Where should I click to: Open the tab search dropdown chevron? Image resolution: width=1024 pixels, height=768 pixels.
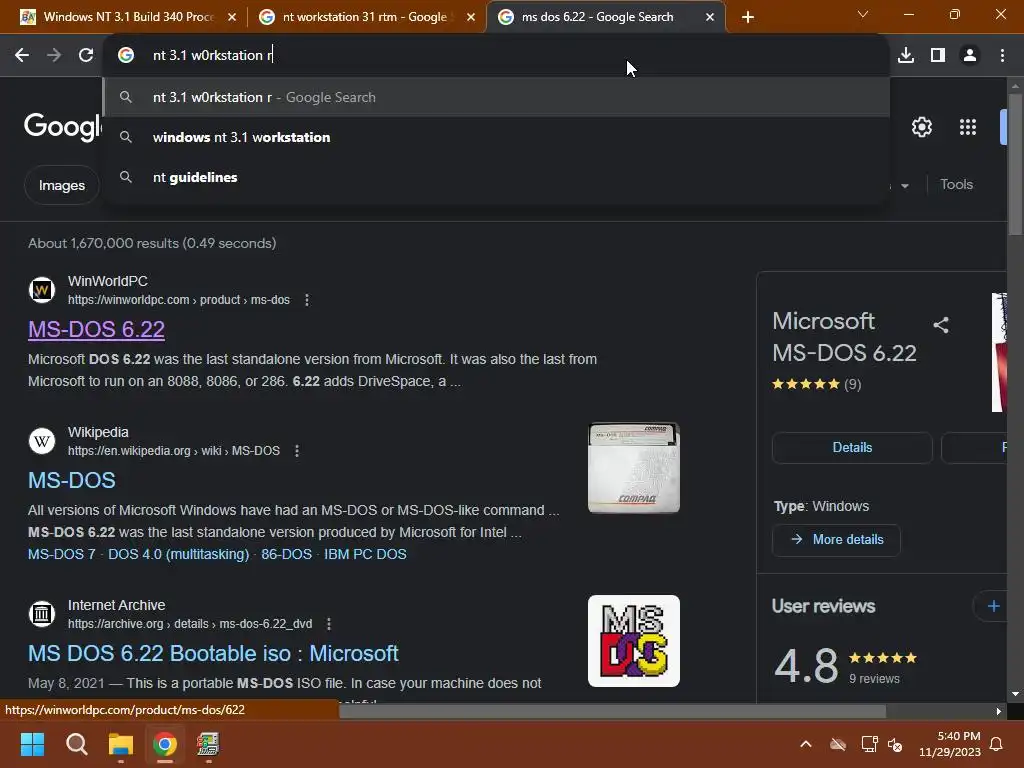coord(863,14)
